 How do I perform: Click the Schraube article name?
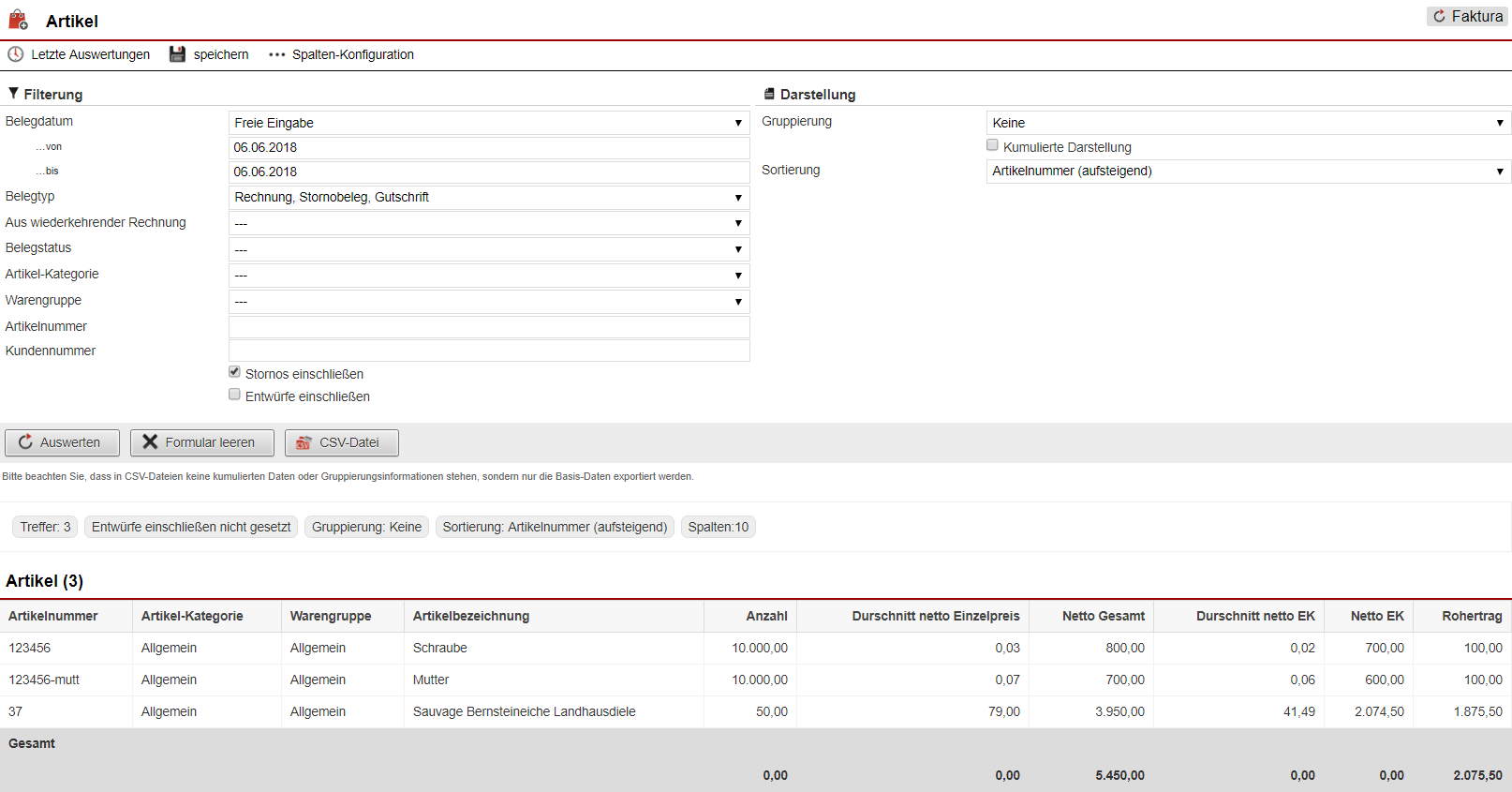tap(440, 648)
